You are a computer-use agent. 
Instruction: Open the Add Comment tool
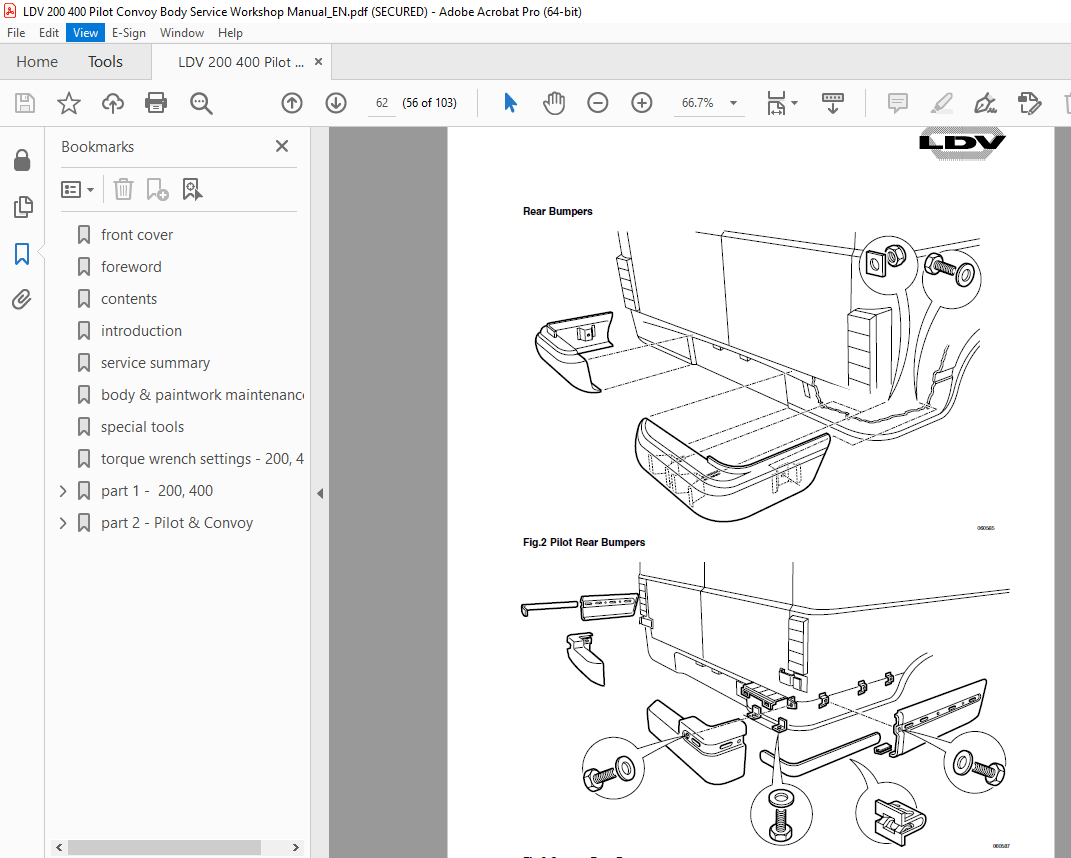pyautogui.click(x=896, y=103)
